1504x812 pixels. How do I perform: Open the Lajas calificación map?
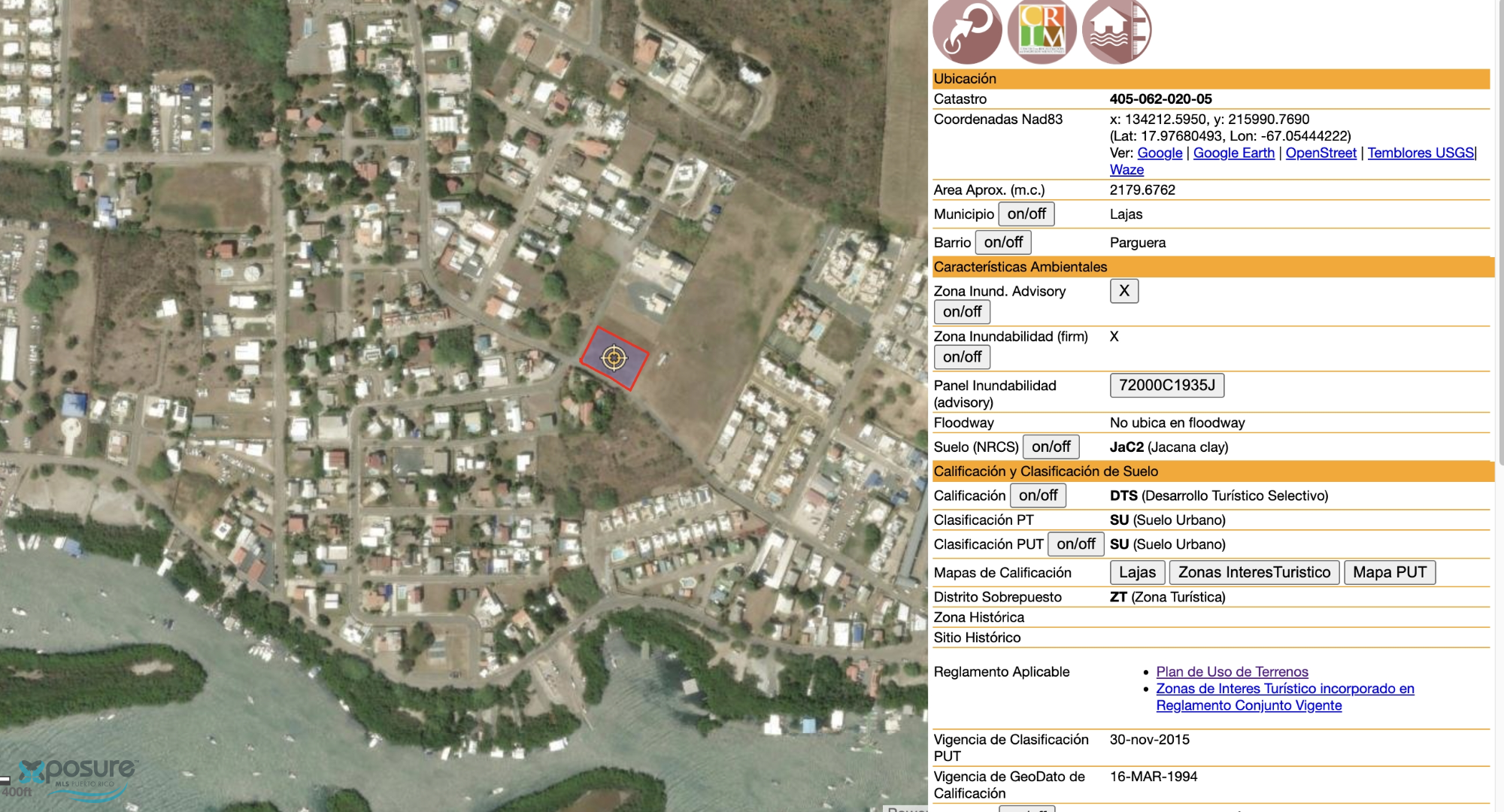1137,573
